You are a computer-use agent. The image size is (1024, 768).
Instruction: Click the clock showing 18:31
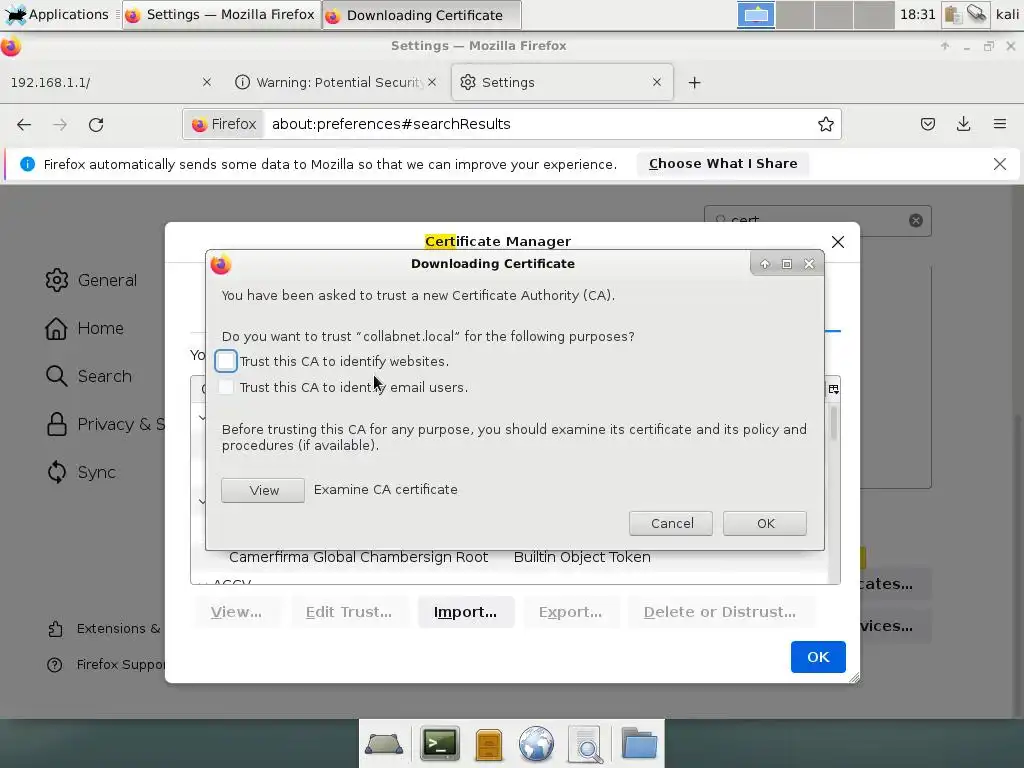point(918,14)
